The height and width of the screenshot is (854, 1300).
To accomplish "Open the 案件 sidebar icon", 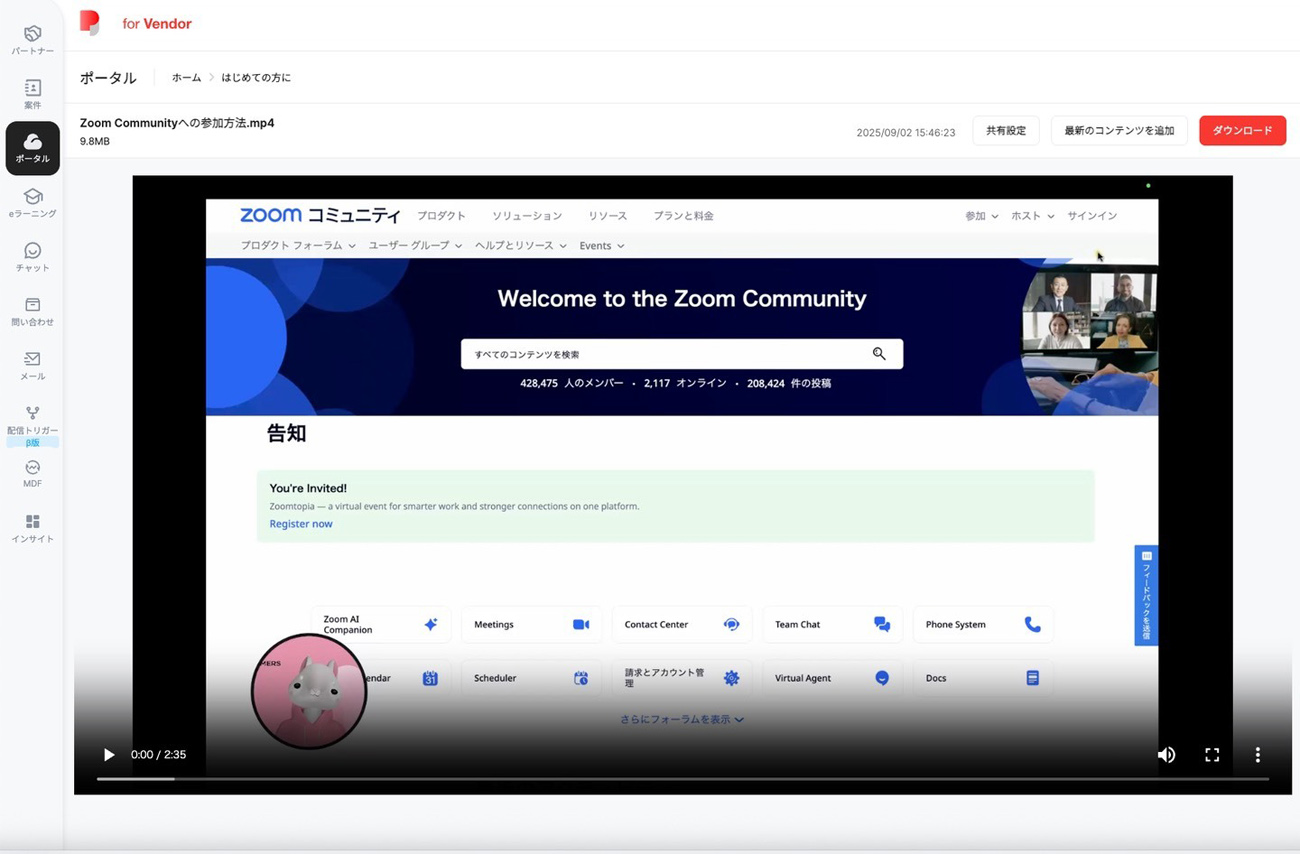I will 32,94.
